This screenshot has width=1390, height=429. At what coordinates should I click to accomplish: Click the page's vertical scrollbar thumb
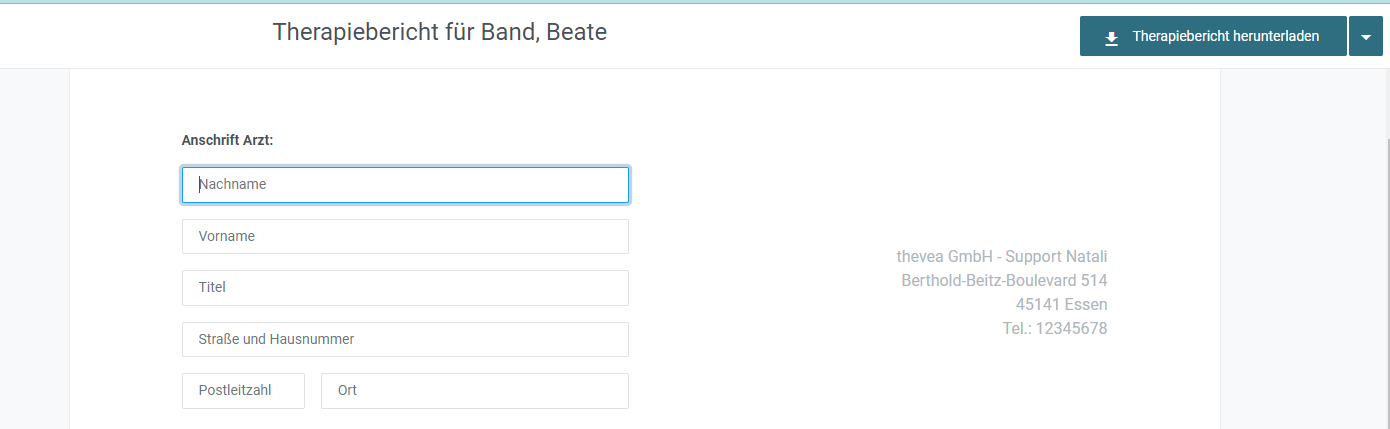[1386, 284]
